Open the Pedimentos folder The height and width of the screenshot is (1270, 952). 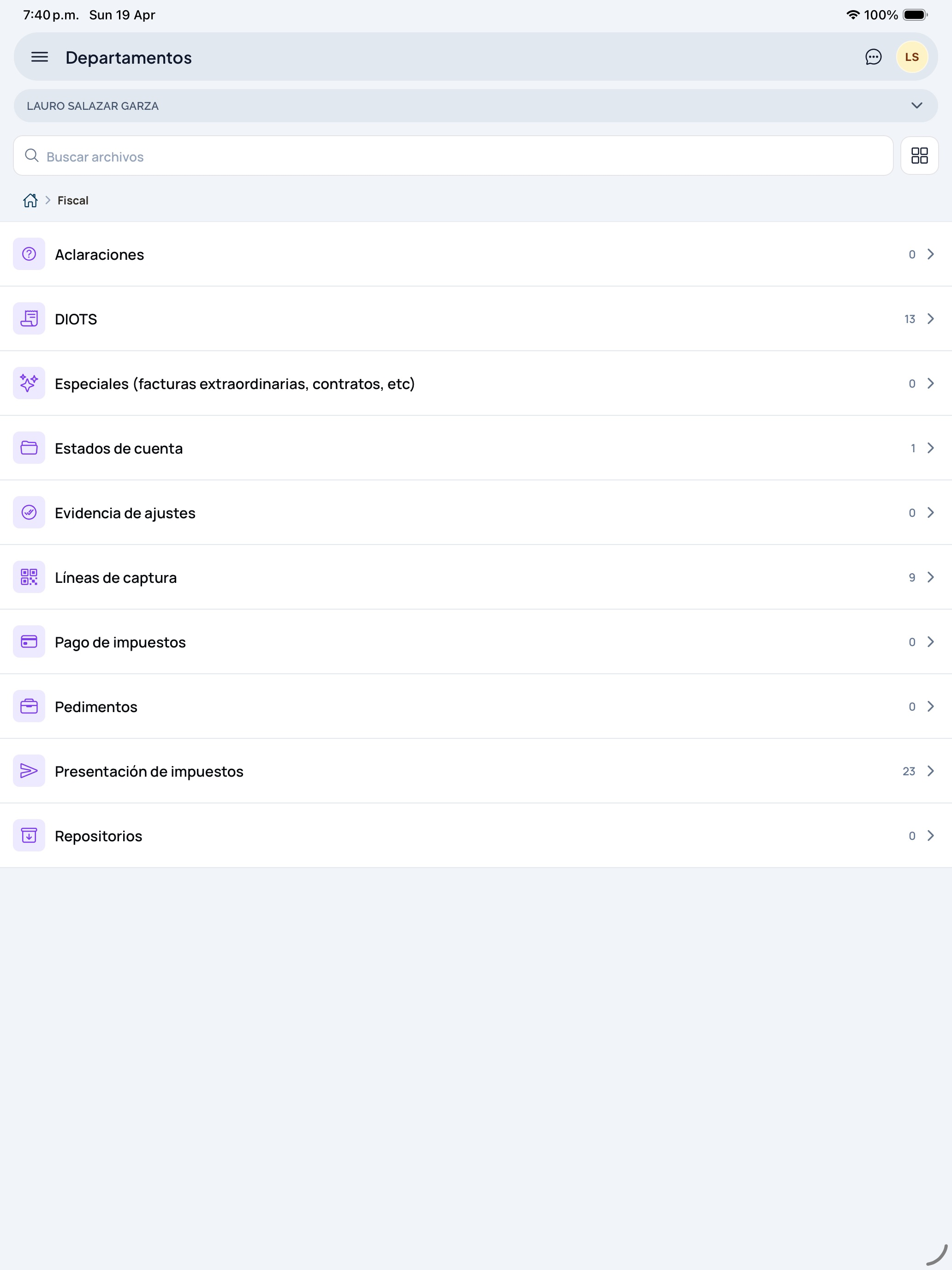coord(476,706)
